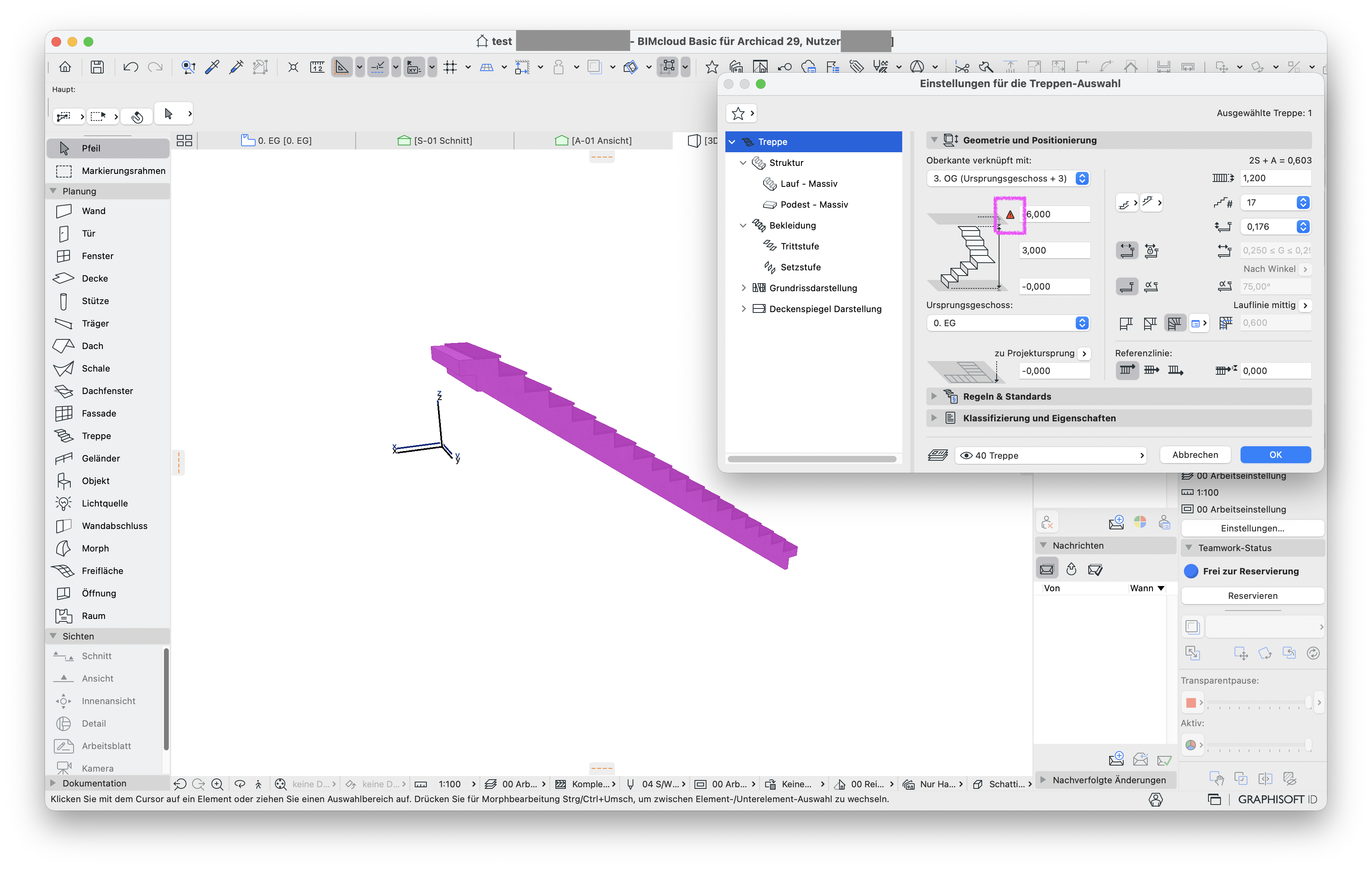Image resolution: width=1372 pixels, height=870 pixels.
Task: Toggle the highlighted stair landing mode button
Action: (x=1175, y=323)
